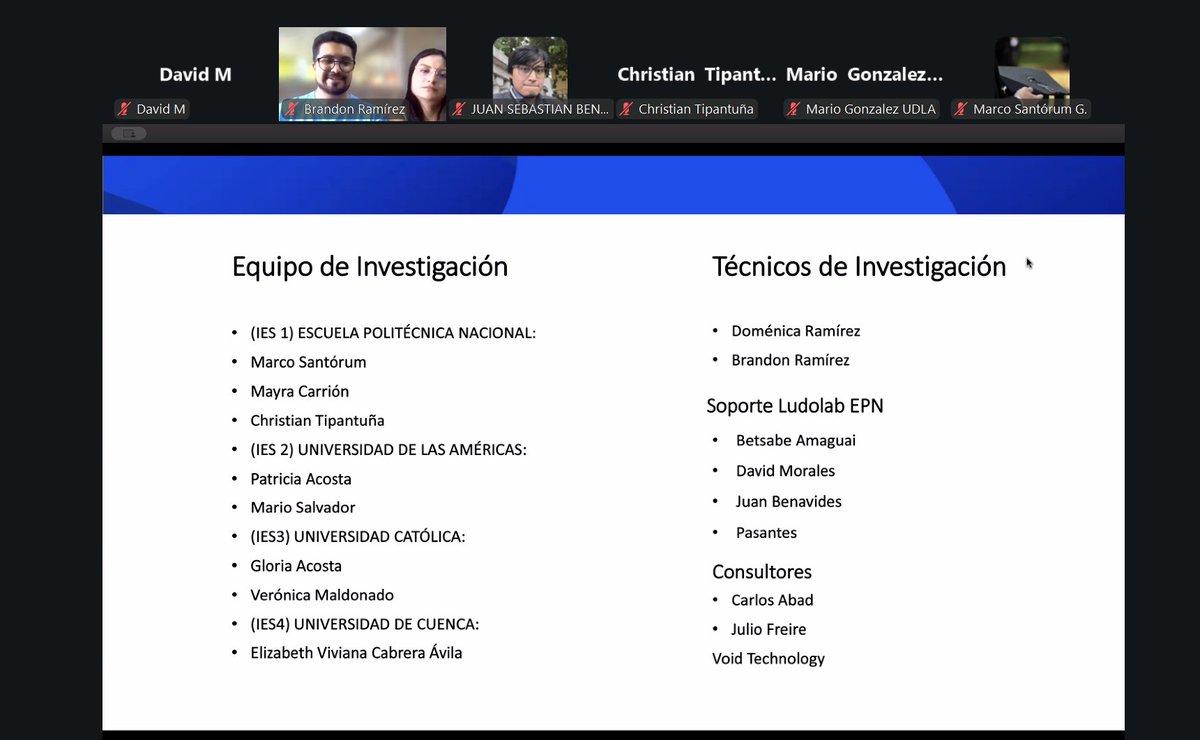This screenshot has height=740, width=1200.
Task: Click the Mario Gonzalez UDLA name label
Action: point(871,109)
